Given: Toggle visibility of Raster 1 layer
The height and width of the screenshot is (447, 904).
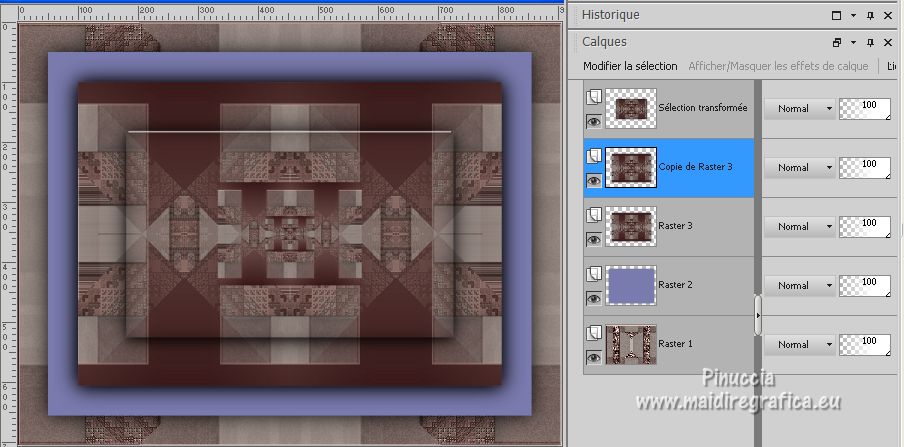Looking at the screenshot, I should [x=594, y=358].
